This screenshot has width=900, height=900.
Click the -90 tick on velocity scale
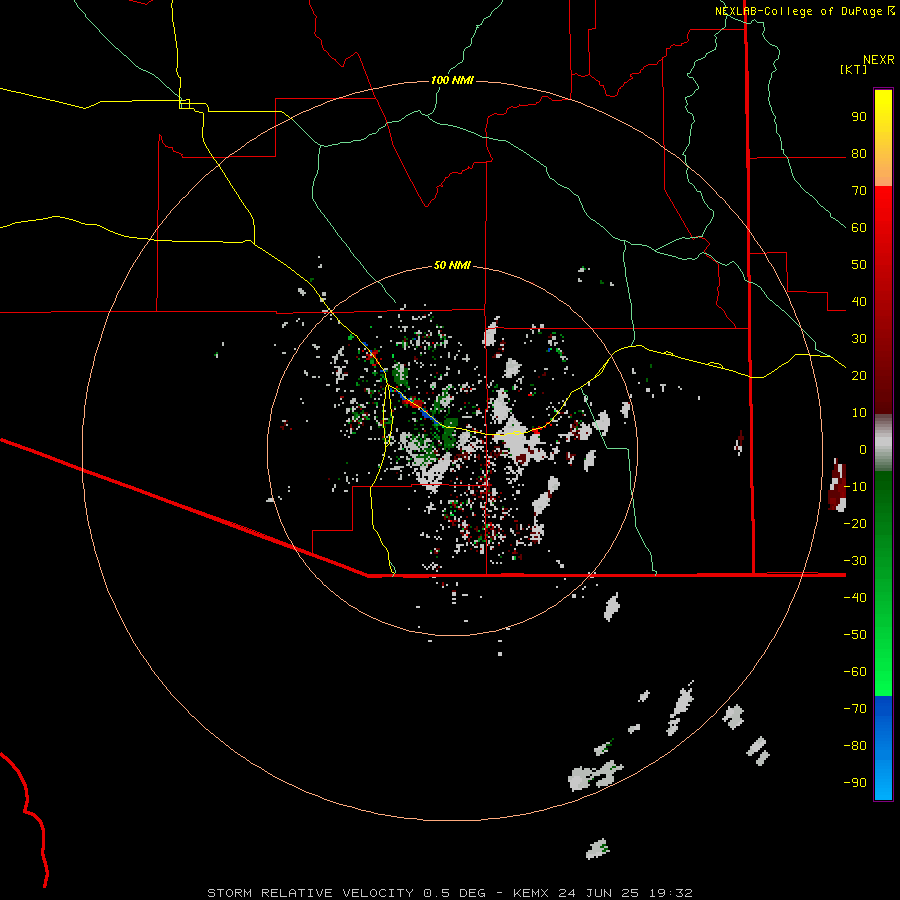[855, 783]
